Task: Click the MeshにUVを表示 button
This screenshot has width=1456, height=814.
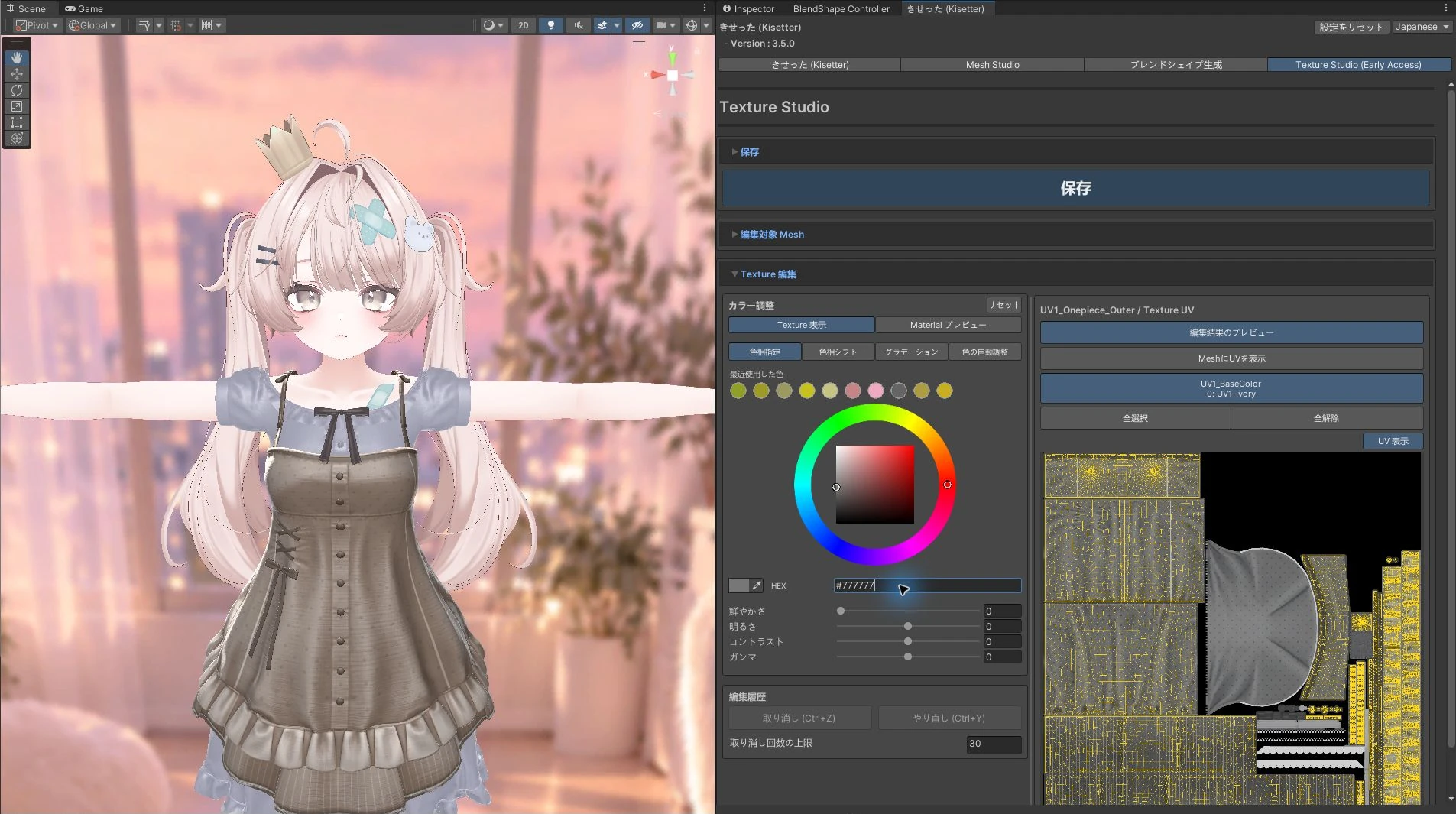Action: click(1231, 358)
